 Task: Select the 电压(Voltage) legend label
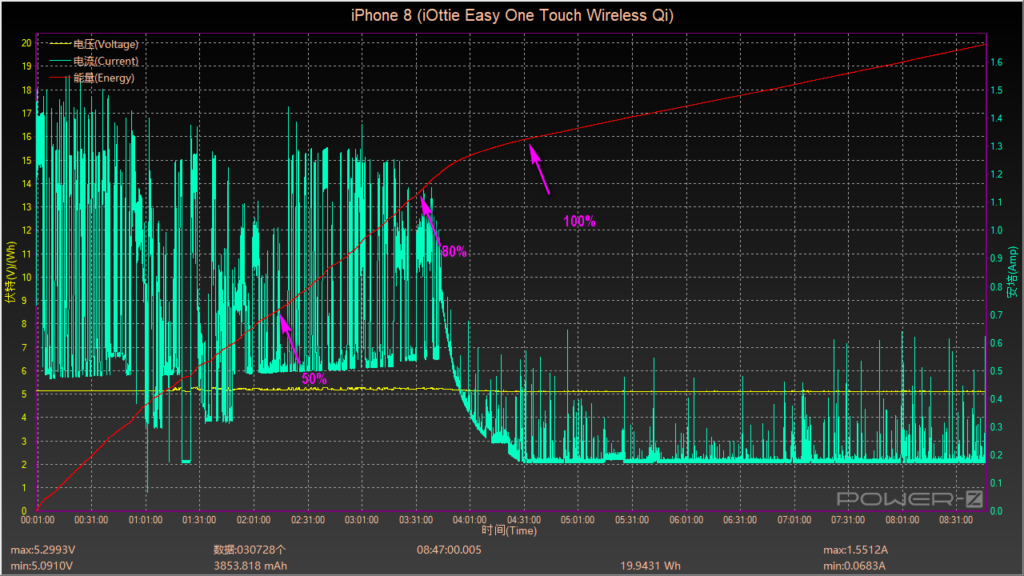coord(106,44)
